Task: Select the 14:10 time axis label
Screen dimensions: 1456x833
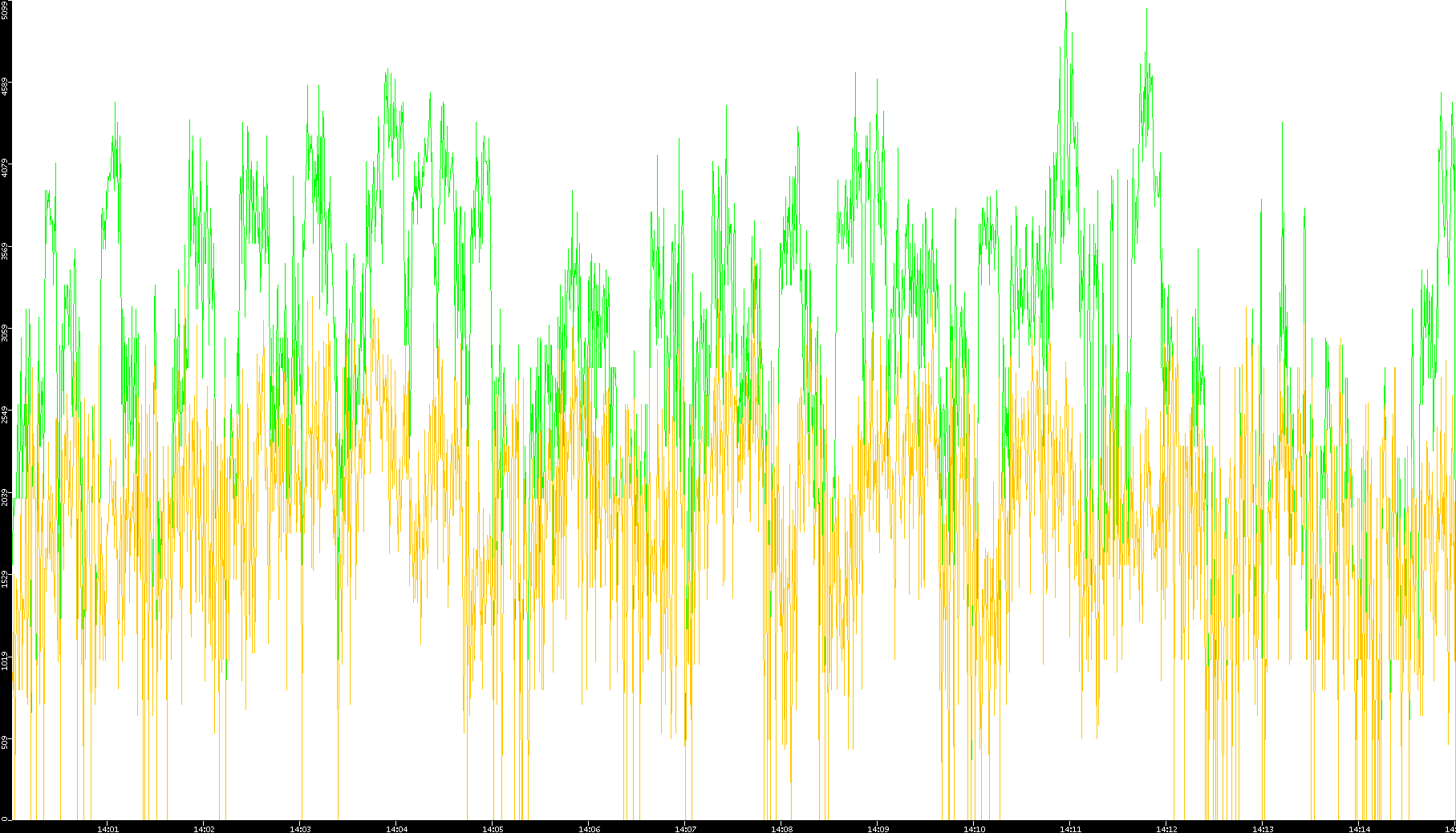Action: pos(974,828)
